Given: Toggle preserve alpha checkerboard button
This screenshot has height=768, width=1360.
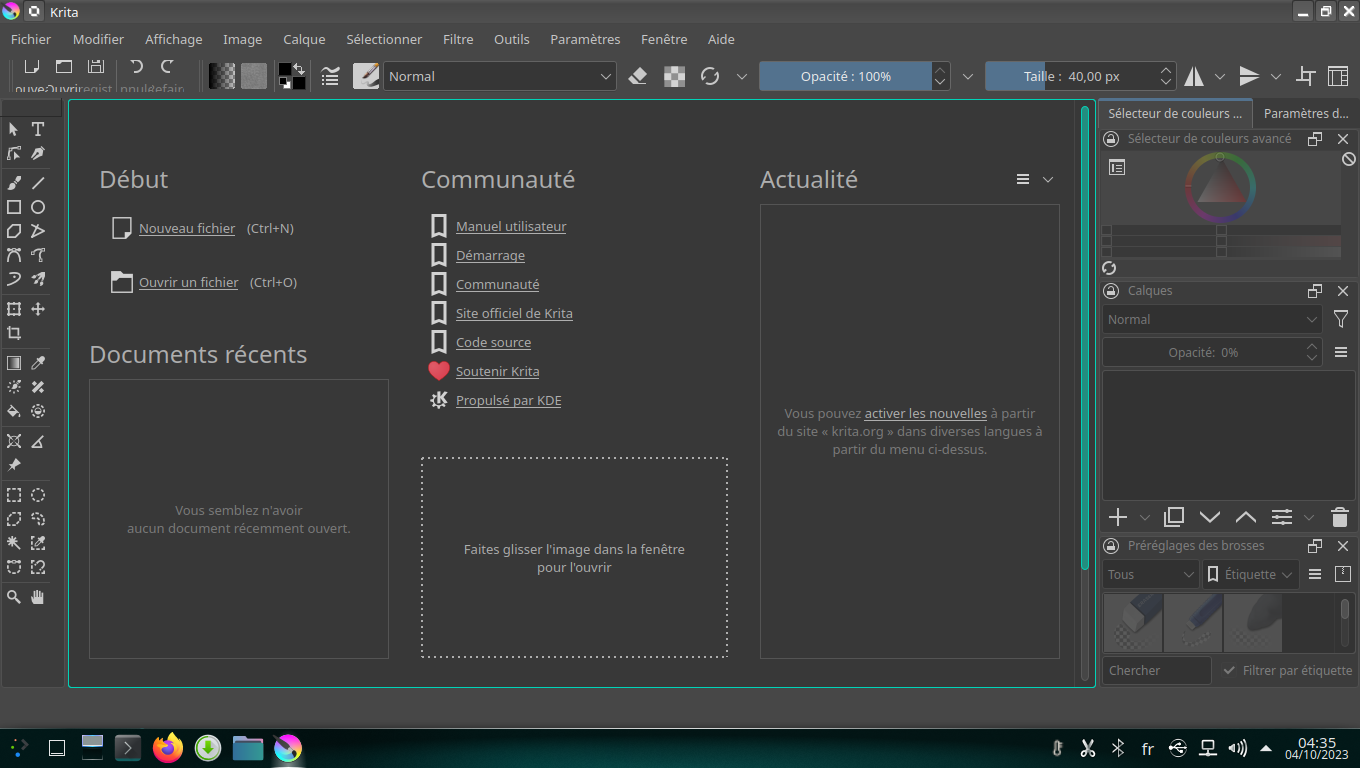Looking at the screenshot, I should pyautogui.click(x=675, y=76).
